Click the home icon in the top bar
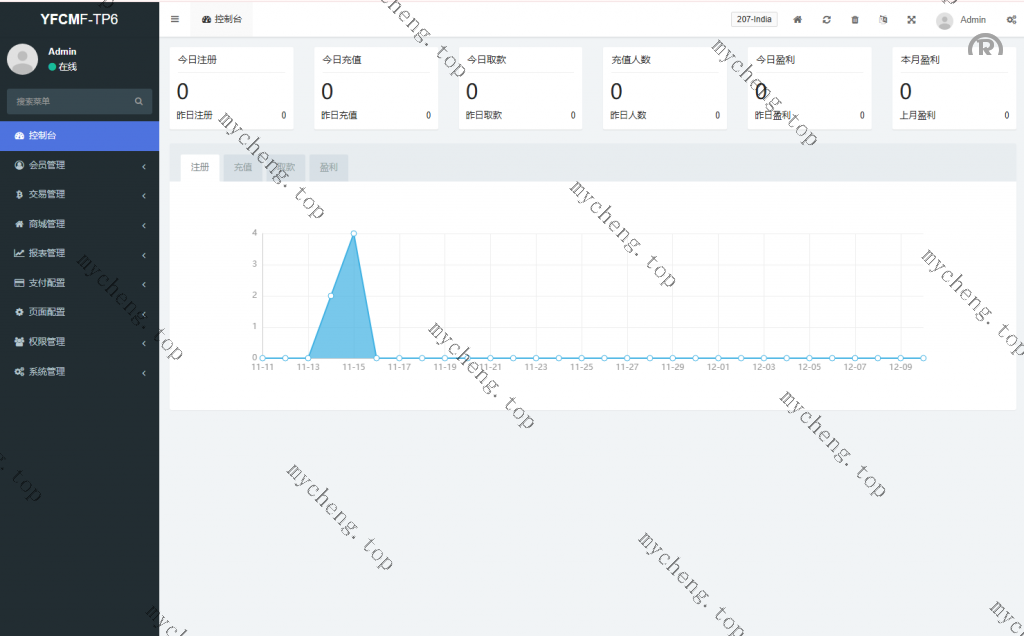The image size is (1024, 636). [x=797, y=19]
